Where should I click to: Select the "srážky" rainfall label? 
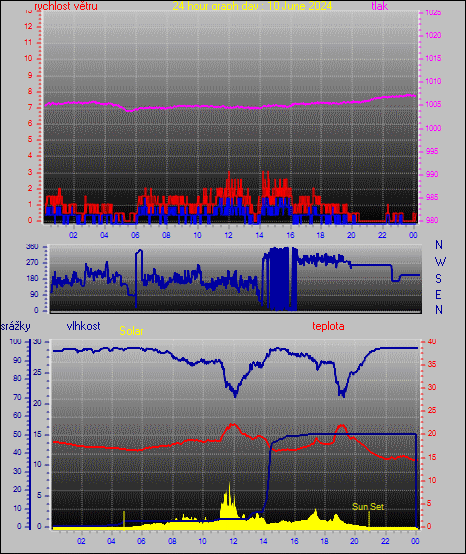(x=16, y=326)
